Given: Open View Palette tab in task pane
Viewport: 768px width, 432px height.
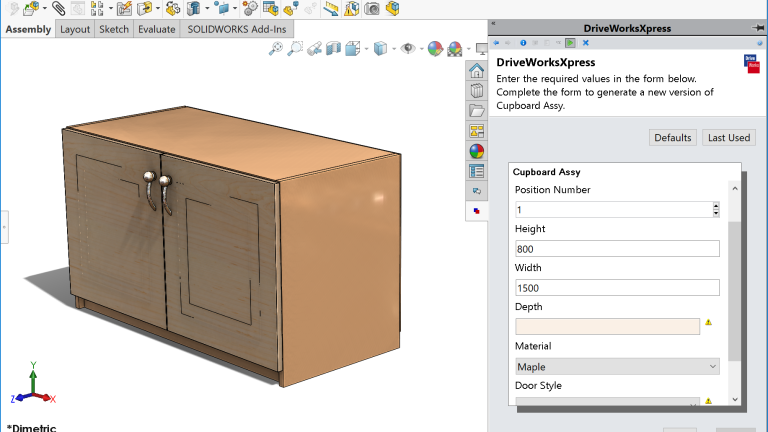Looking at the screenshot, I should point(477,131).
